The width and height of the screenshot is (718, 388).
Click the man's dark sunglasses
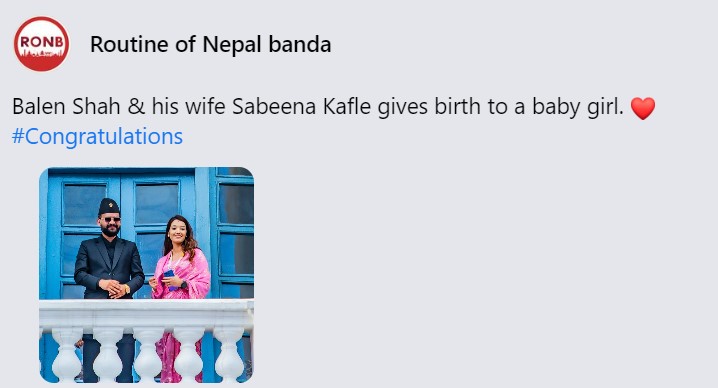coord(110,220)
